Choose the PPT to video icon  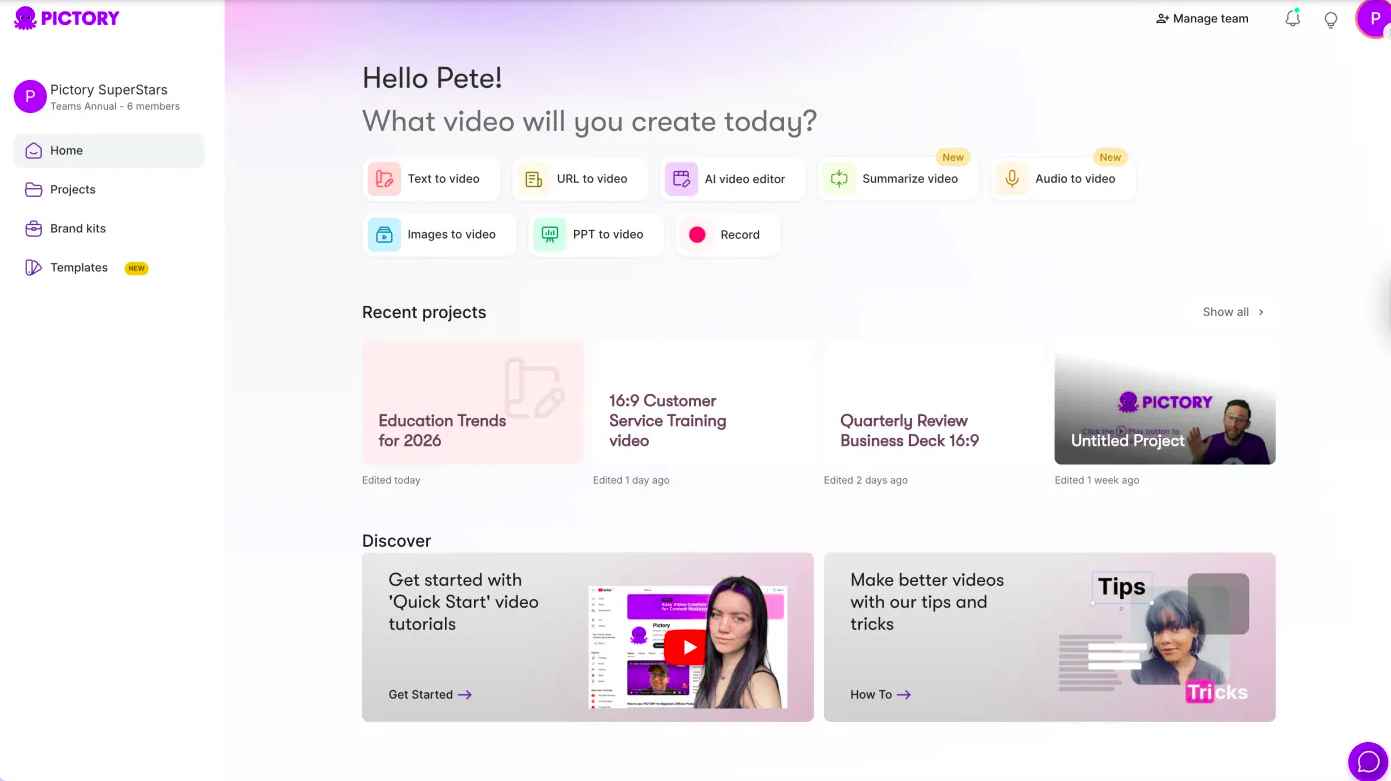[550, 235]
